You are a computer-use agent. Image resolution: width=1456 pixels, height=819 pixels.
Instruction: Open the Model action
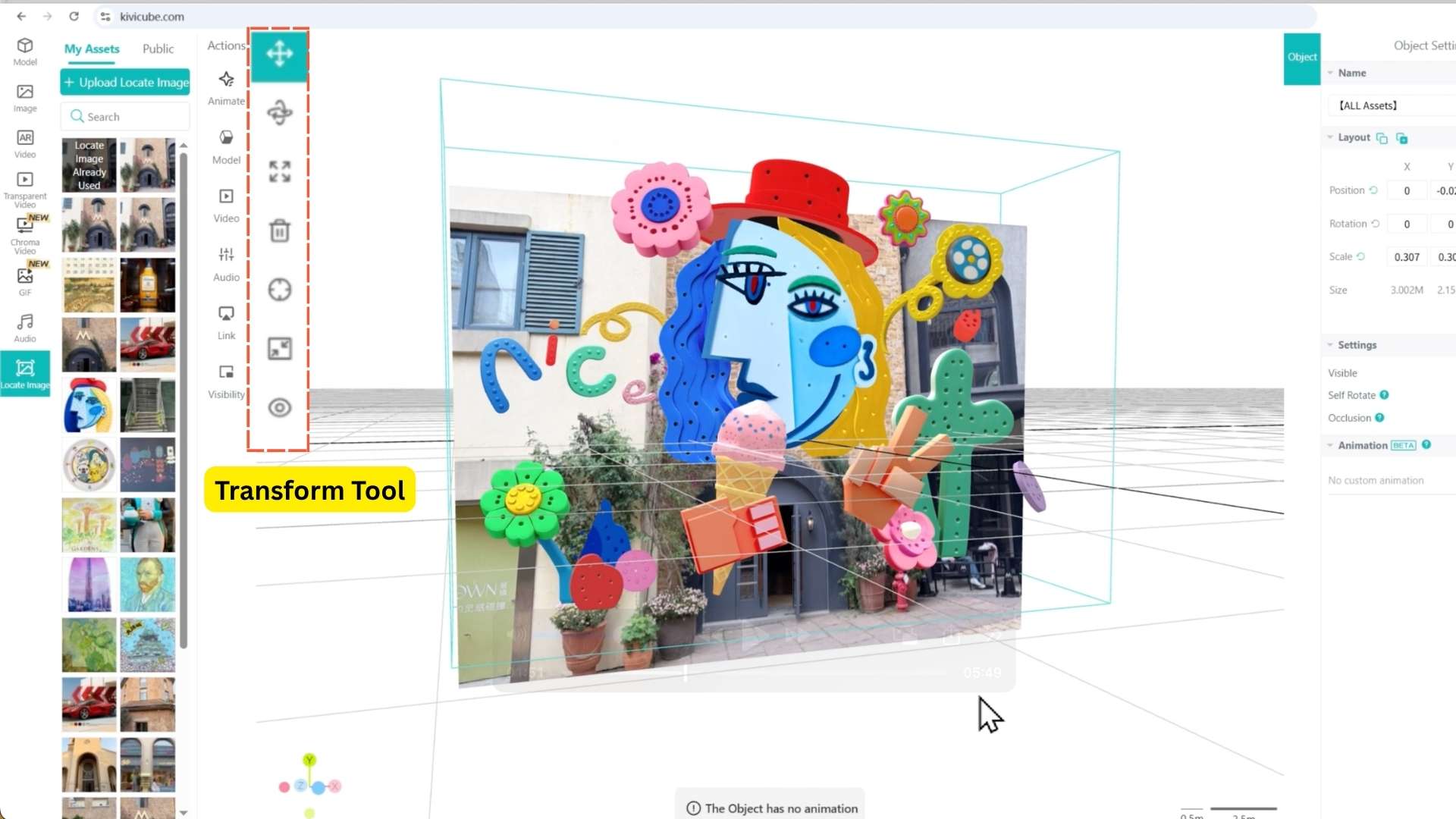click(226, 147)
